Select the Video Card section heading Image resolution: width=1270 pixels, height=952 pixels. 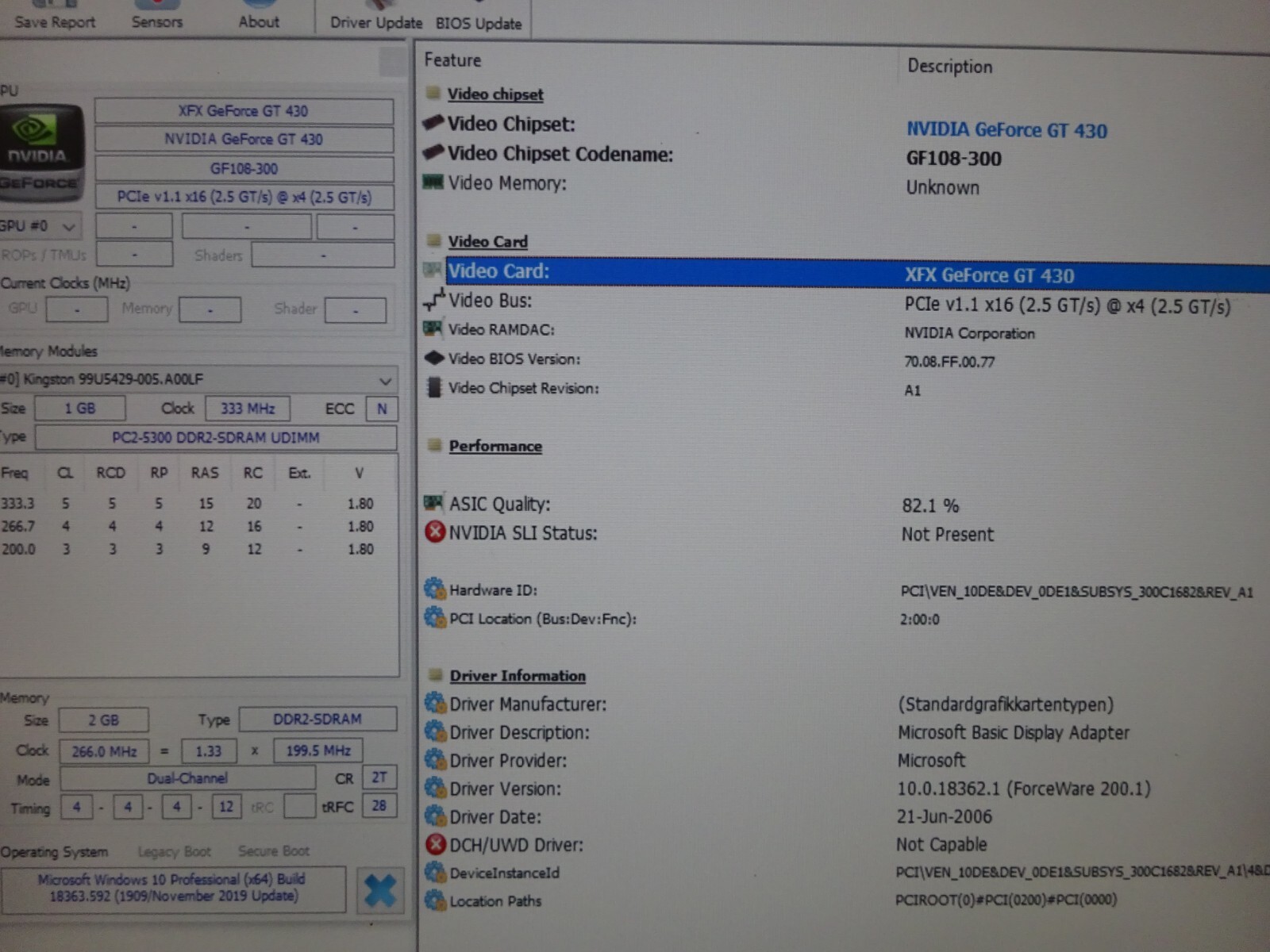point(487,241)
